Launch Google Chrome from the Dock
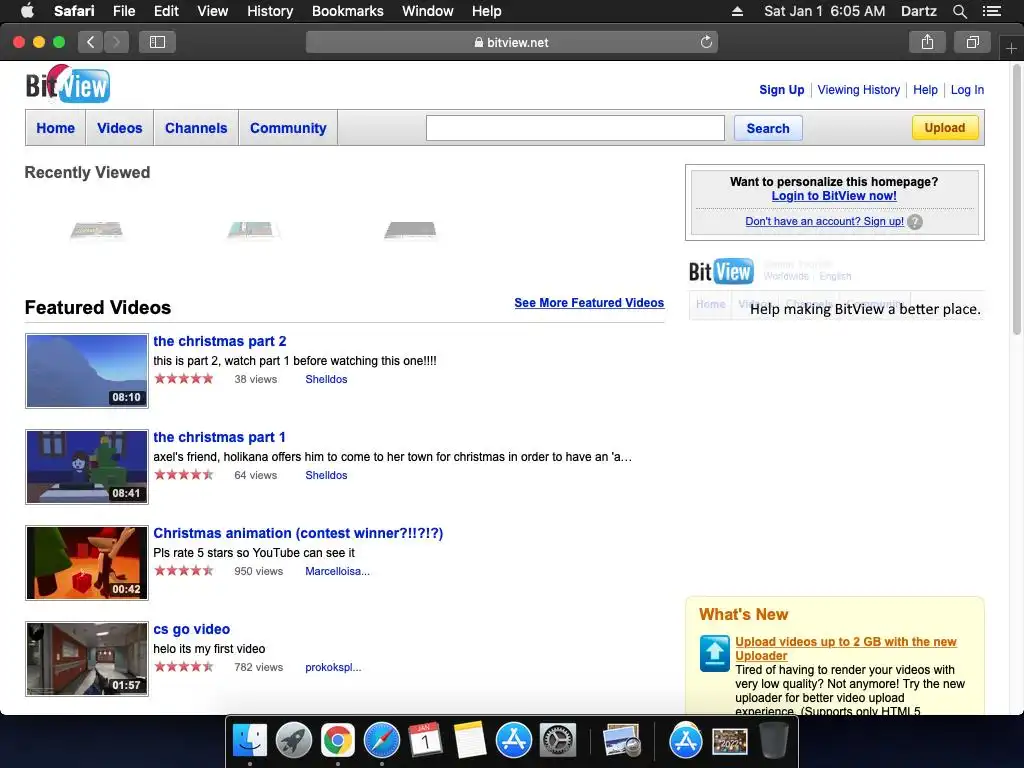 point(338,741)
